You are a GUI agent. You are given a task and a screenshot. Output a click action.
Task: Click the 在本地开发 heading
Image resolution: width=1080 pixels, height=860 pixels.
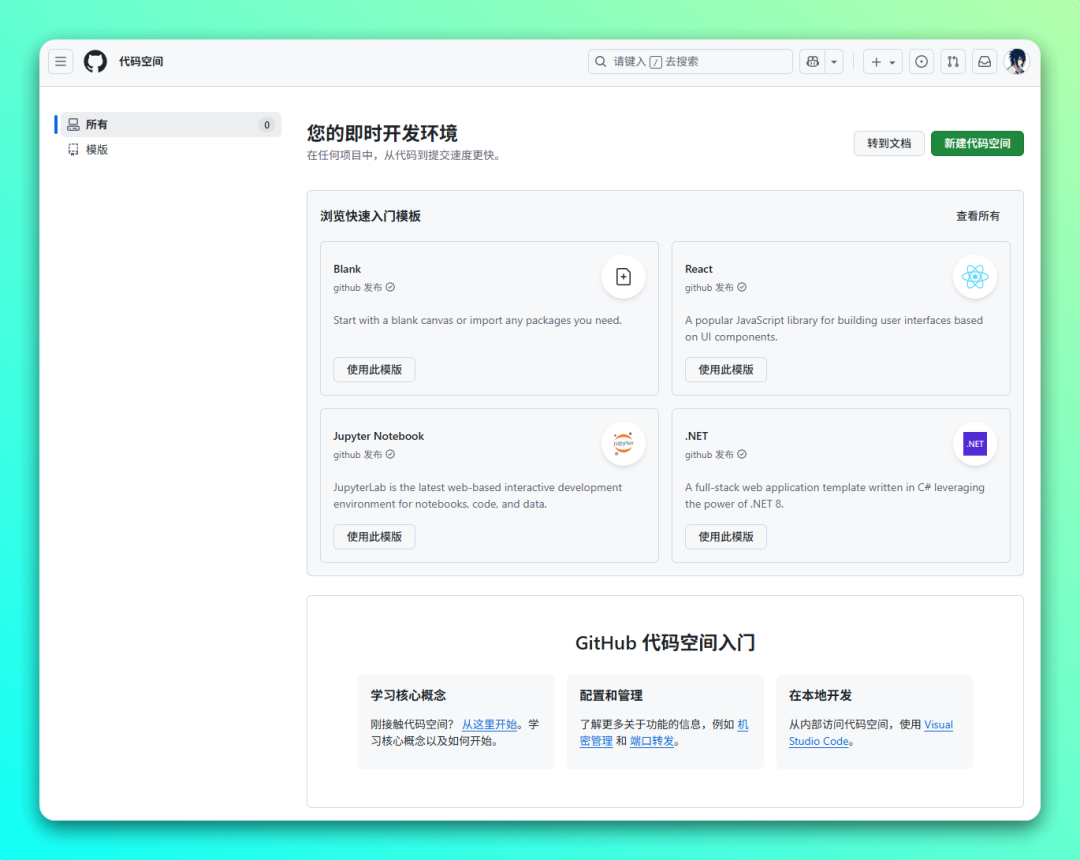(x=820, y=695)
